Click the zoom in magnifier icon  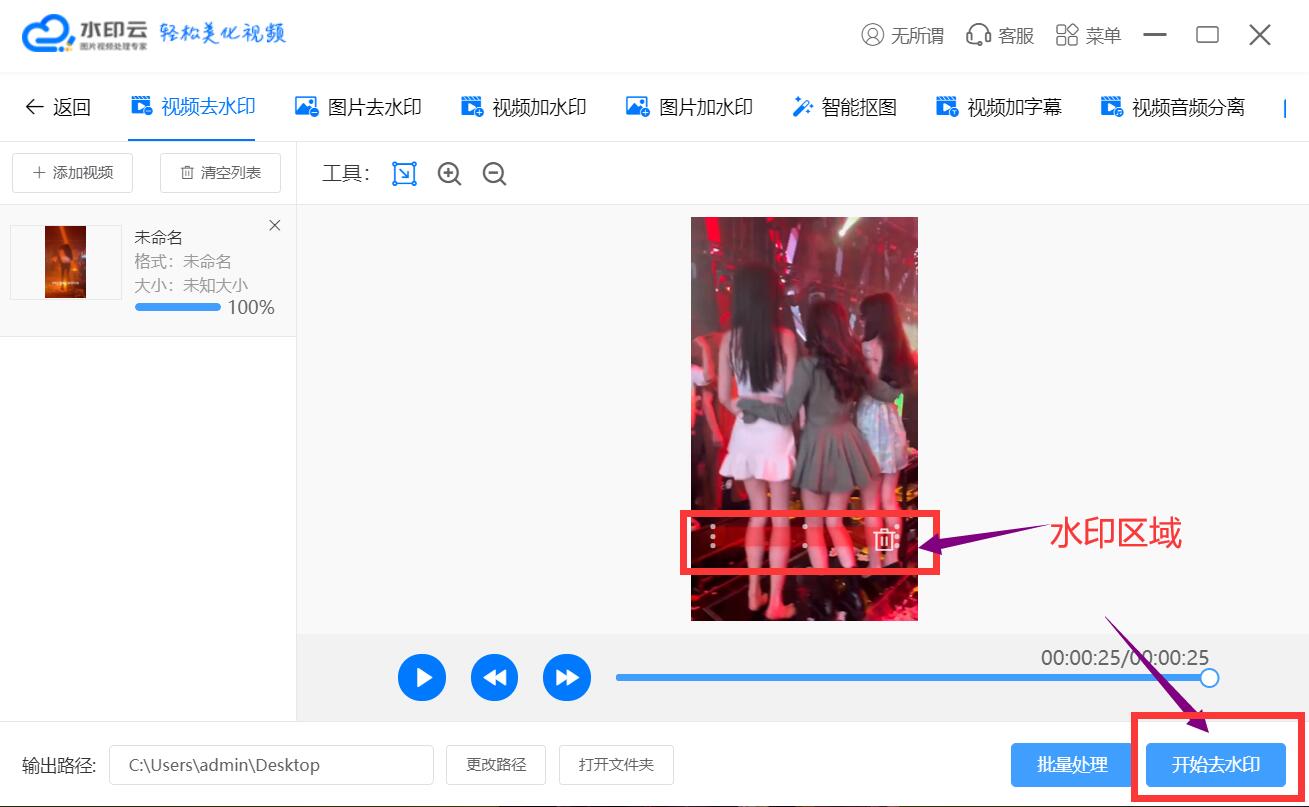pyautogui.click(x=449, y=174)
